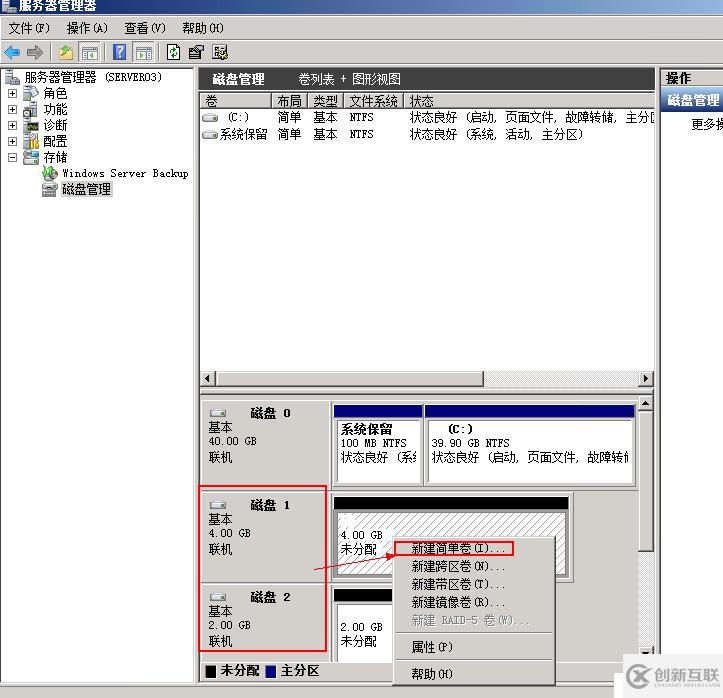This screenshot has height=698, width=723.
Task: Choose 新建跨区卷(N)... from context menu
Action: click(x=474, y=566)
